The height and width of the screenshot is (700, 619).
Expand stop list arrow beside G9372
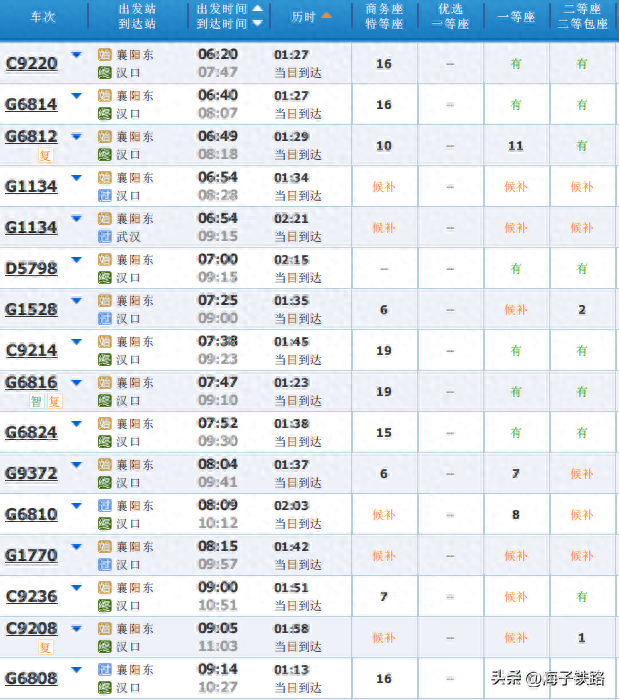point(77,465)
